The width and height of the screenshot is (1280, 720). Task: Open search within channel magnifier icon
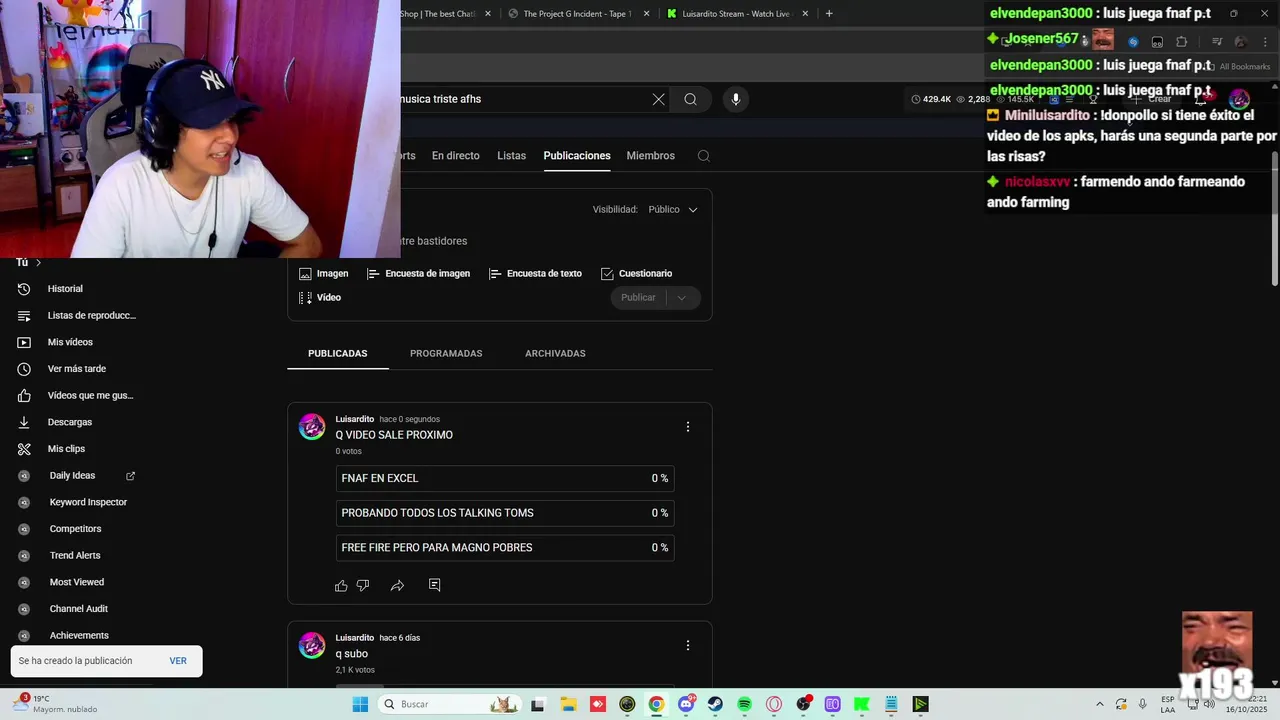coord(704,156)
